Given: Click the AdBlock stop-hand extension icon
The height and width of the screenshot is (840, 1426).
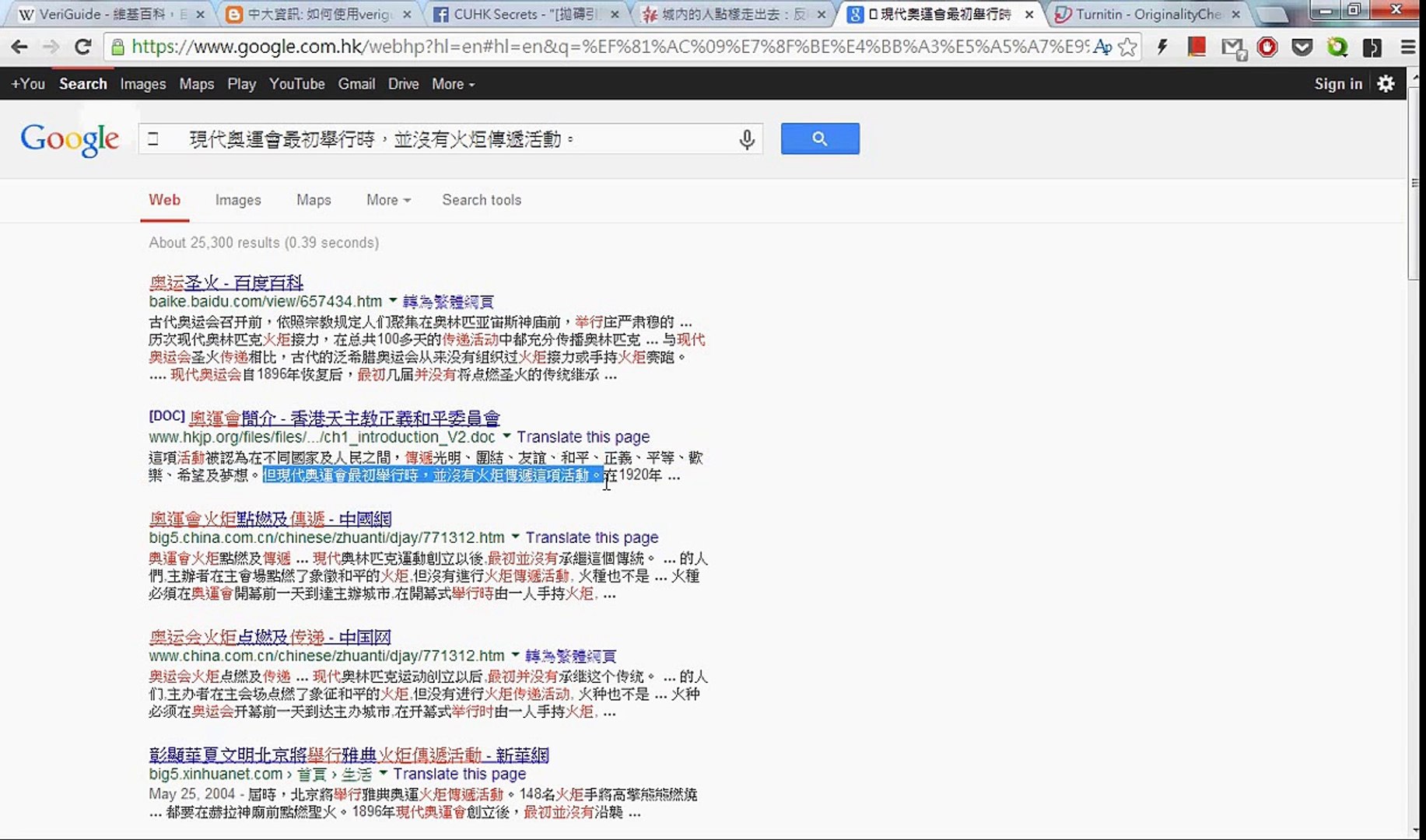Looking at the screenshot, I should point(1267,47).
